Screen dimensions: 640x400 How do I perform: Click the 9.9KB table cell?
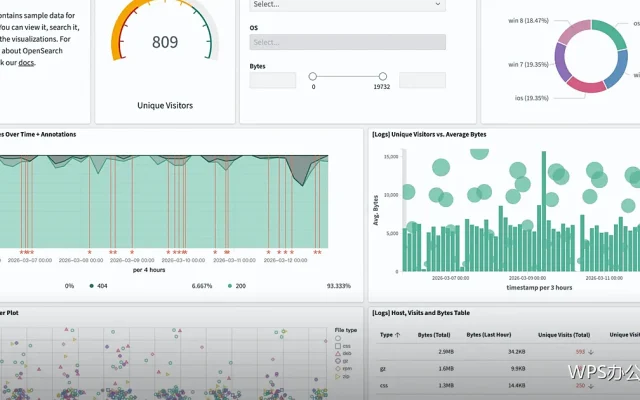[x=518, y=369]
